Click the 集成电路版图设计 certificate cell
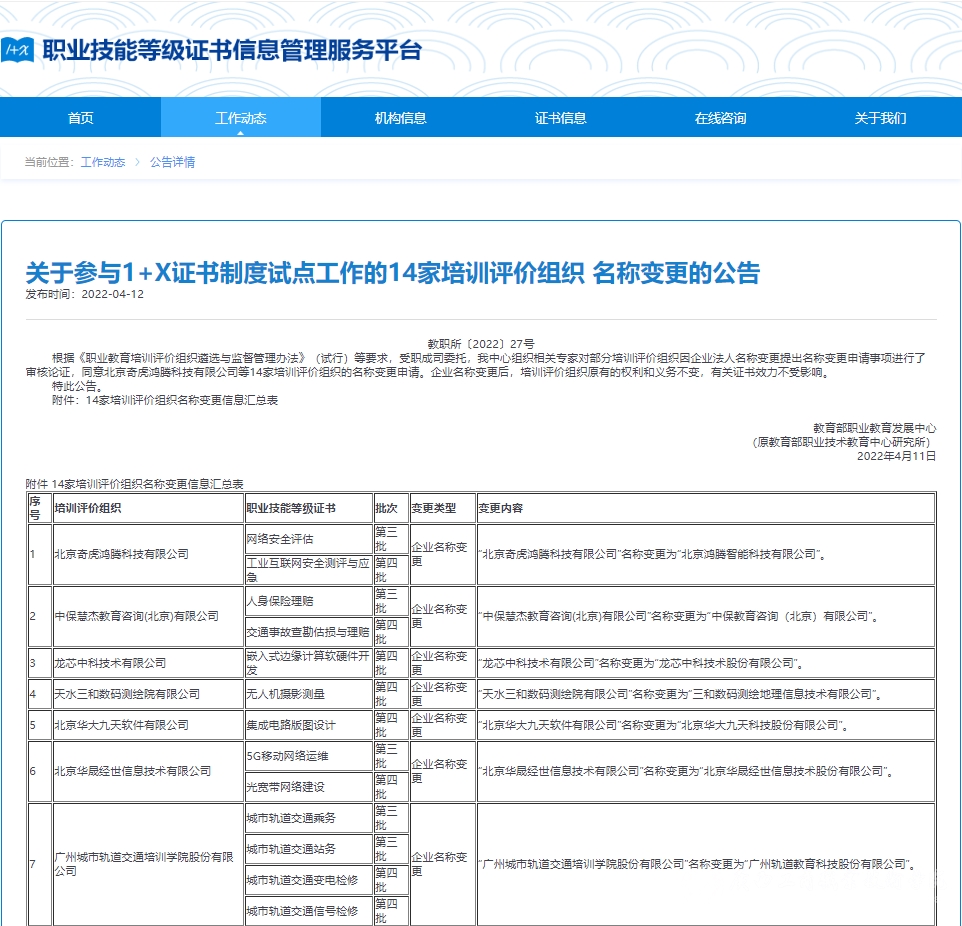 309,725
